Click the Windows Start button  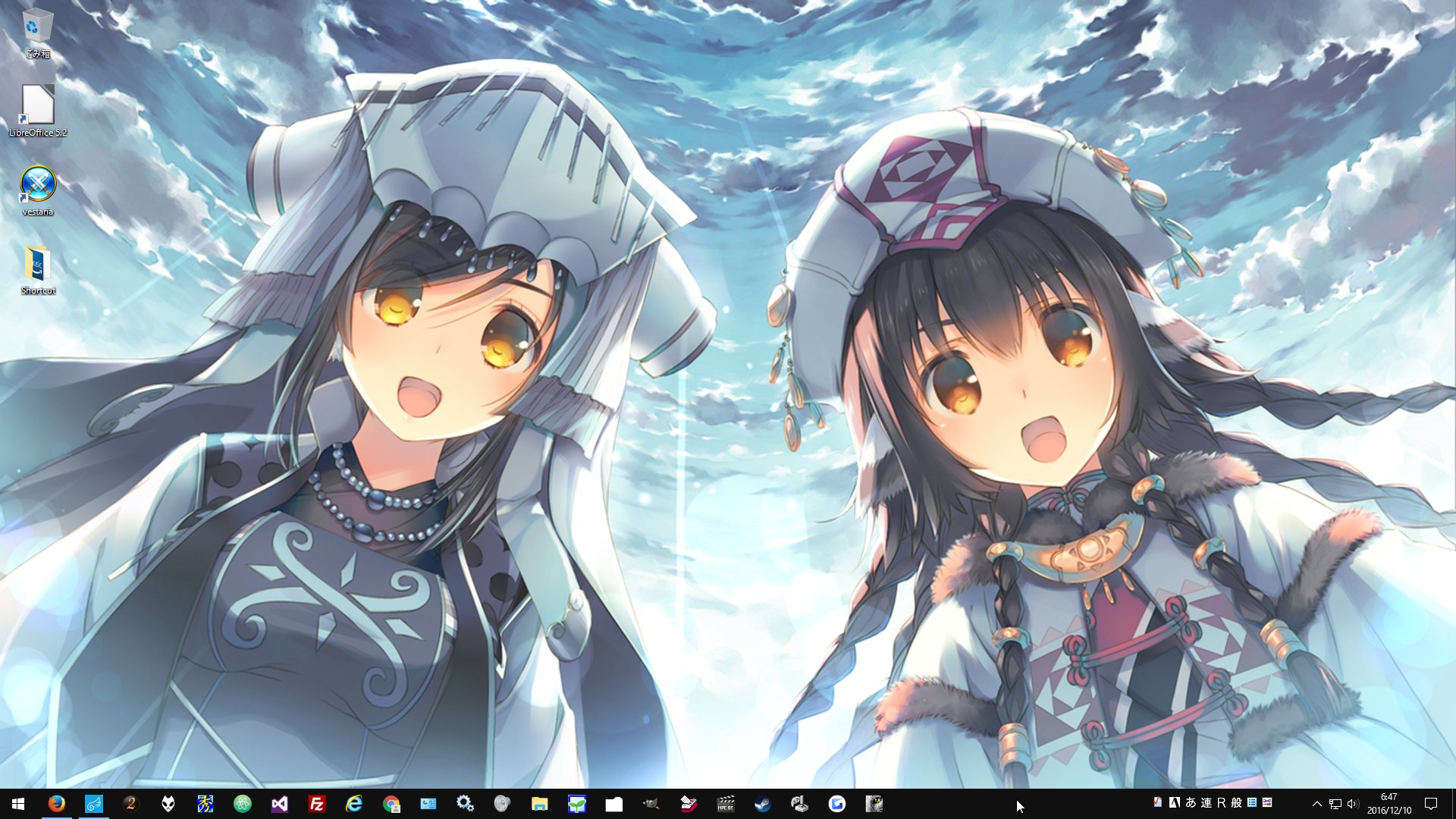[18, 804]
